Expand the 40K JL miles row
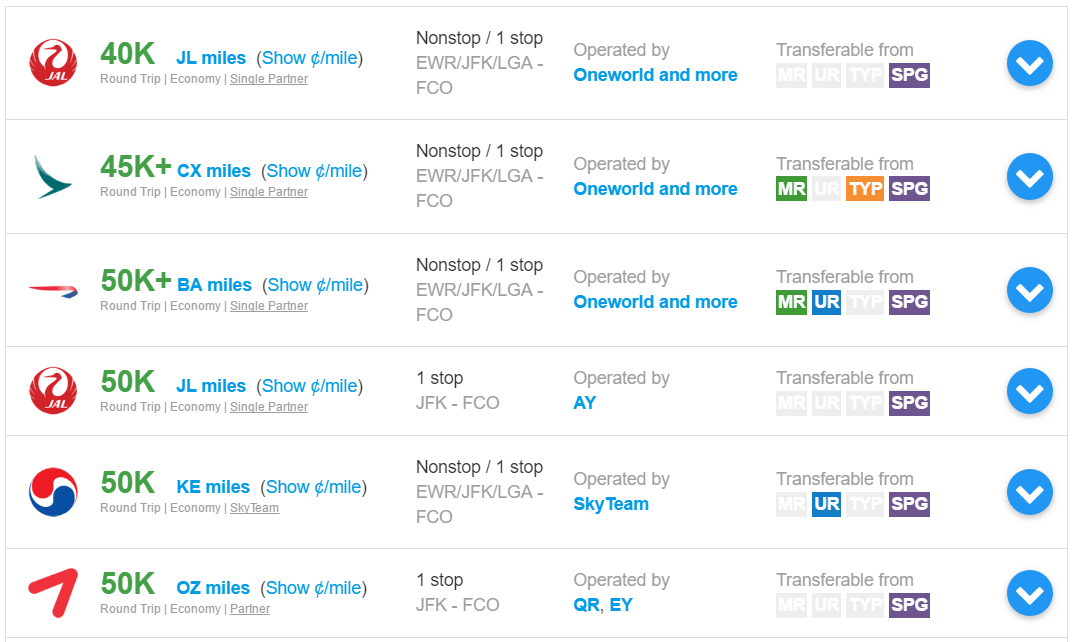The width and height of the screenshot is (1077, 642). [1029, 65]
